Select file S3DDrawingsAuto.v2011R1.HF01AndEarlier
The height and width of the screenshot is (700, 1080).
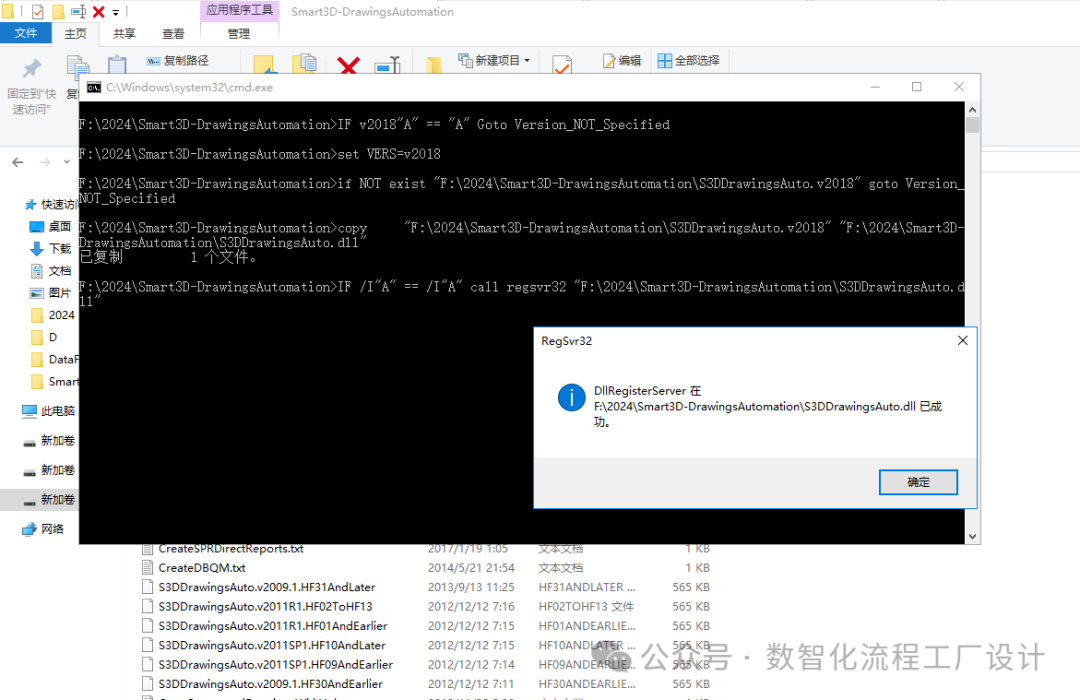[273, 626]
